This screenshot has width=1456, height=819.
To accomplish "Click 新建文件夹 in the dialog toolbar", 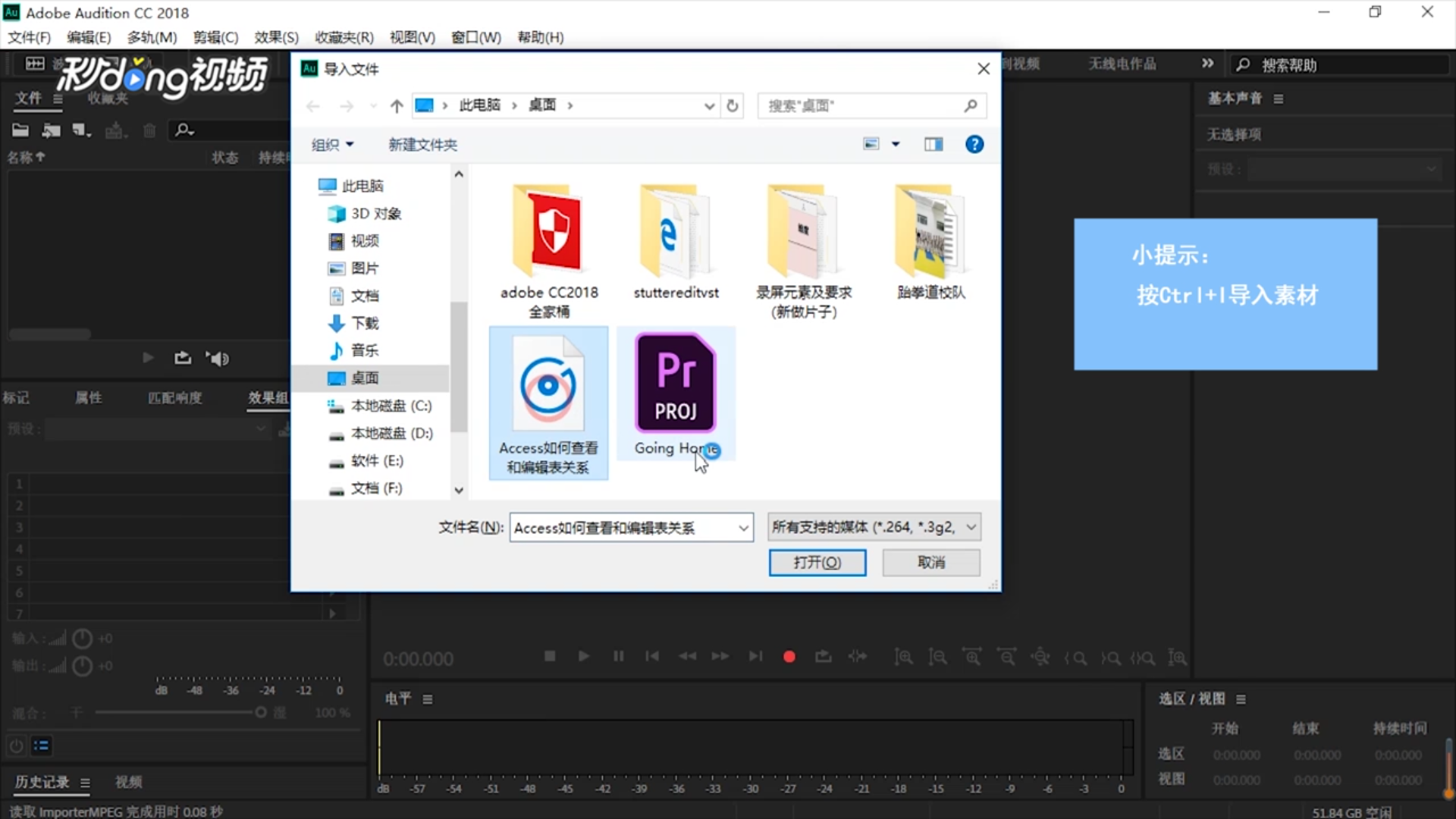I will (x=422, y=145).
